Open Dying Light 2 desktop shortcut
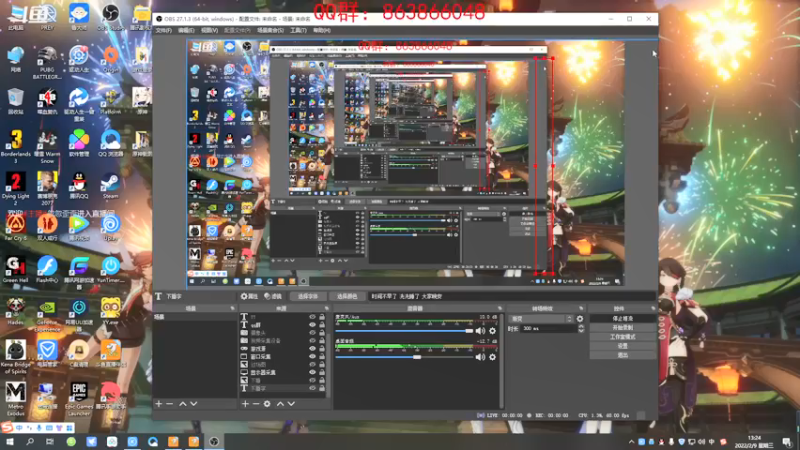800x450 pixels. point(15,188)
